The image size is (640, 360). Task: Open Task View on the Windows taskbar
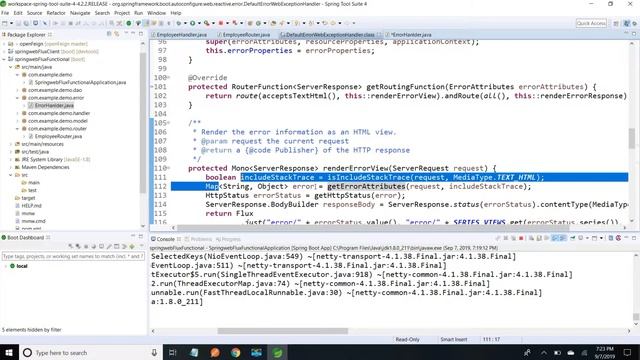[x=173, y=352]
